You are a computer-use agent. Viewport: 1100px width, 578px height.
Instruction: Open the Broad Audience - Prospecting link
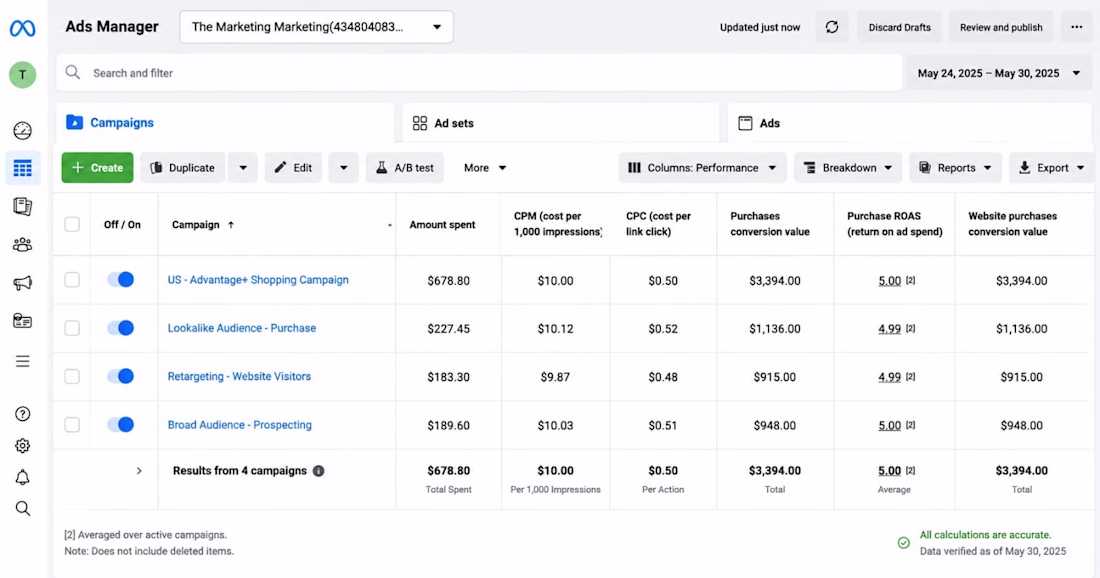click(240, 424)
